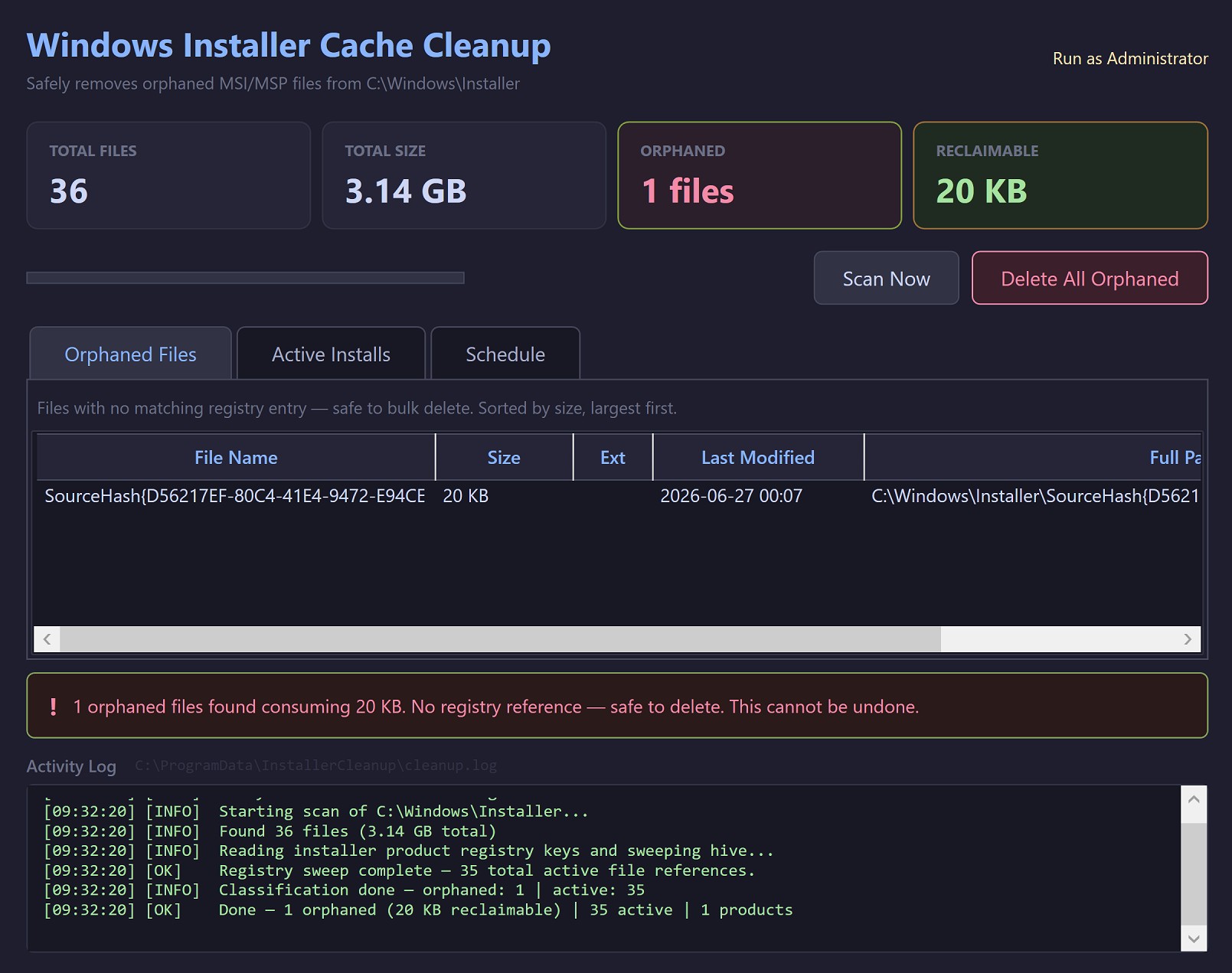Viewport: 1232px width, 973px height.
Task: Click the Full Path column header
Action: click(x=1032, y=457)
